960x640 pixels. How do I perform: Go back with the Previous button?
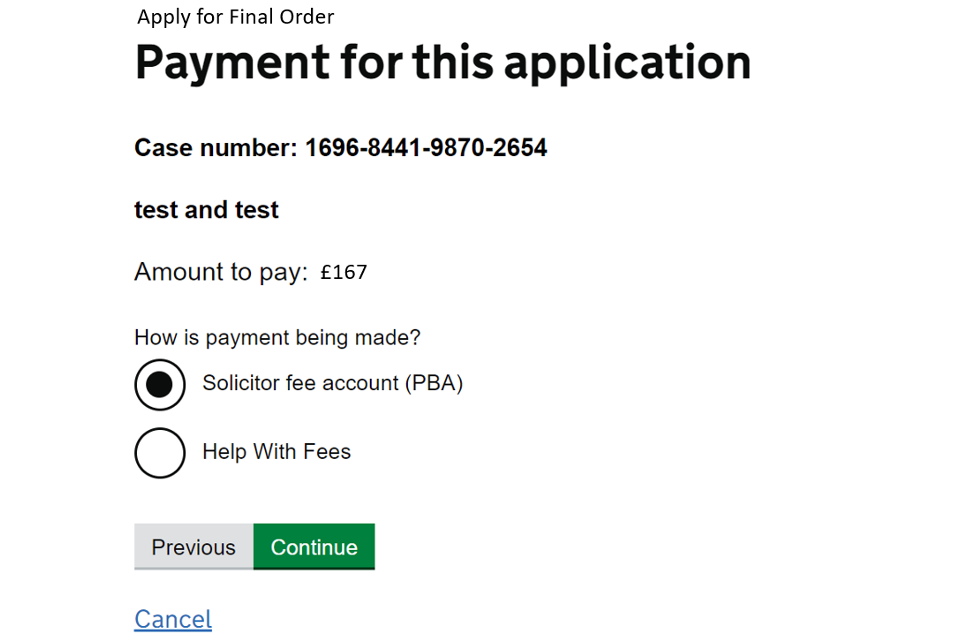(x=194, y=547)
